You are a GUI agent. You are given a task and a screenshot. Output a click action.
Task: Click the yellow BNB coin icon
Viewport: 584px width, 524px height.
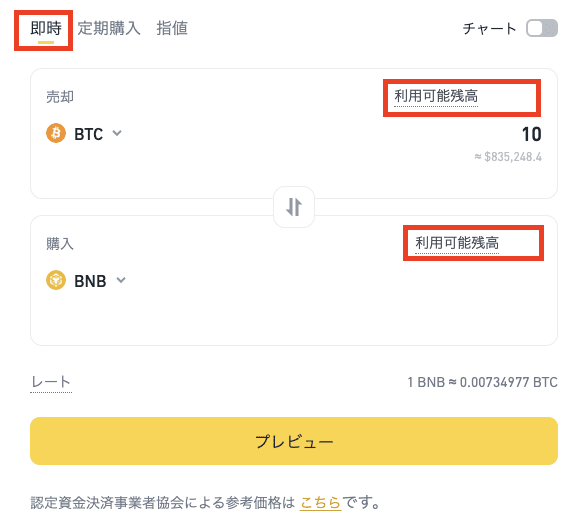tap(56, 280)
